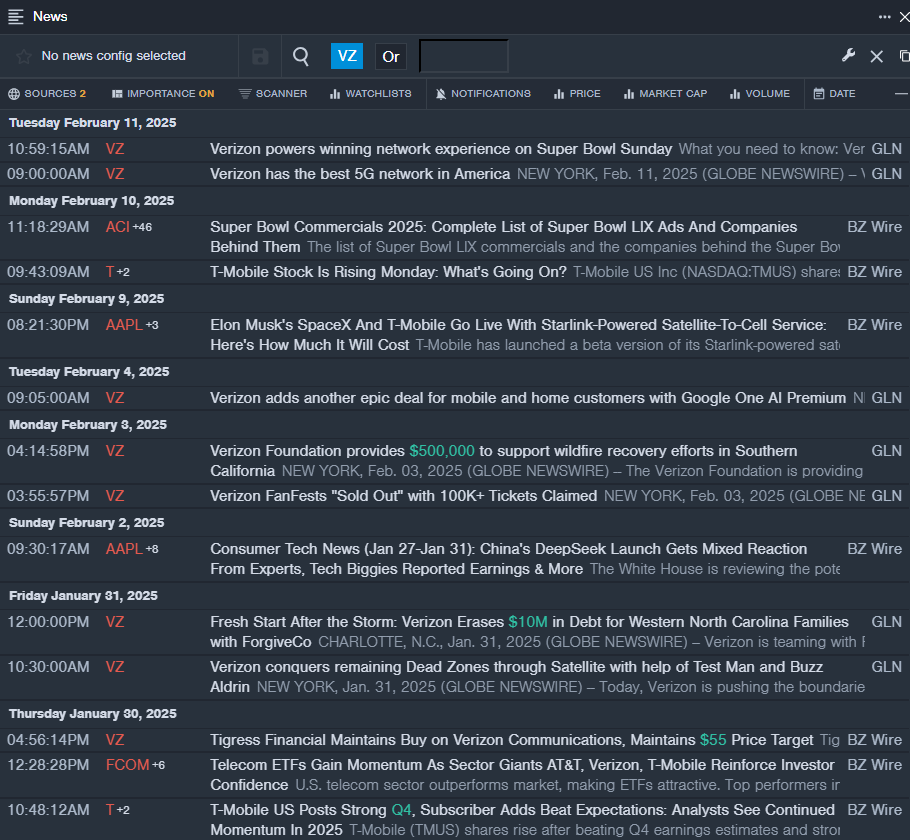The width and height of the screenshot is (910, 840).
Task: Click the FCOM ticker symbol
Action: click(128, 765)
